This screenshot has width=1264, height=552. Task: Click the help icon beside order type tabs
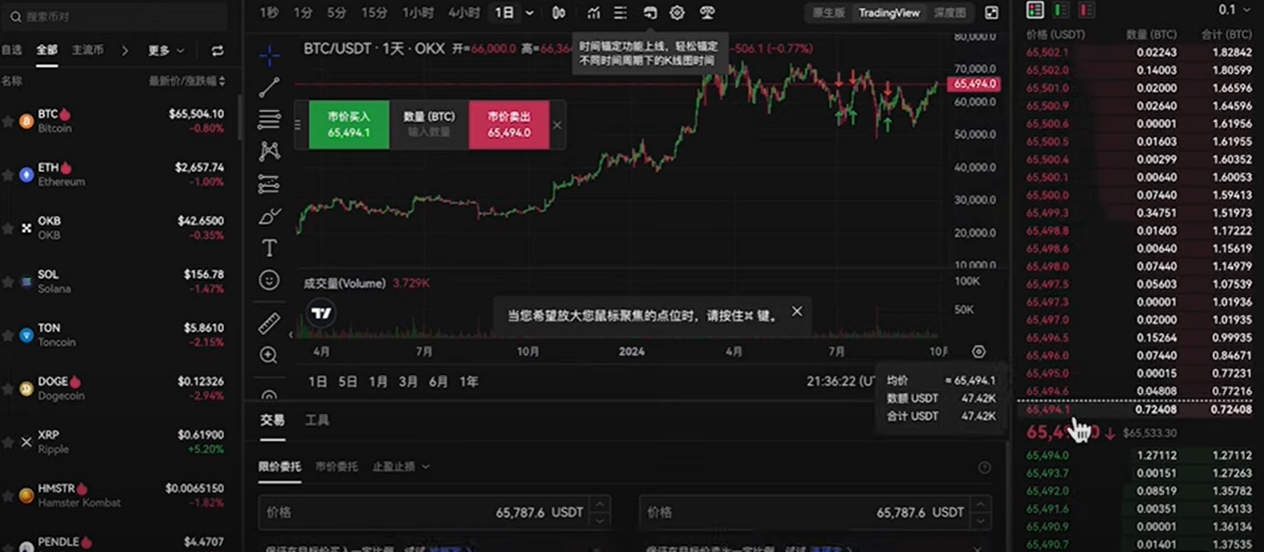click(x=985, y=467)
